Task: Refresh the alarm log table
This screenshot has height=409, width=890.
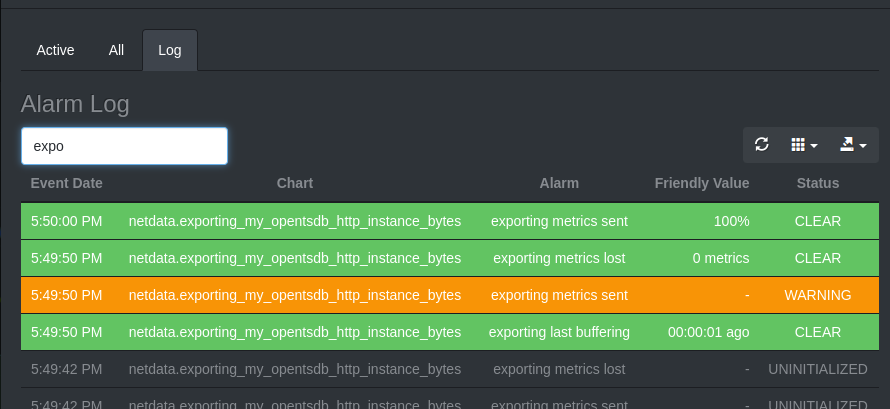Action: coord(762,145)
